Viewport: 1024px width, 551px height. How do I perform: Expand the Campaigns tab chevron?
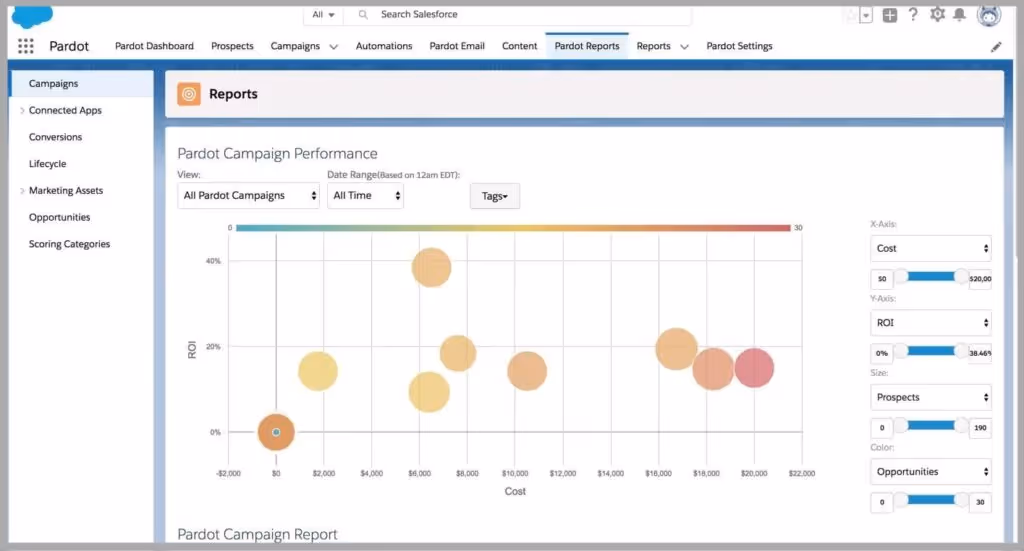pos(334,46)
